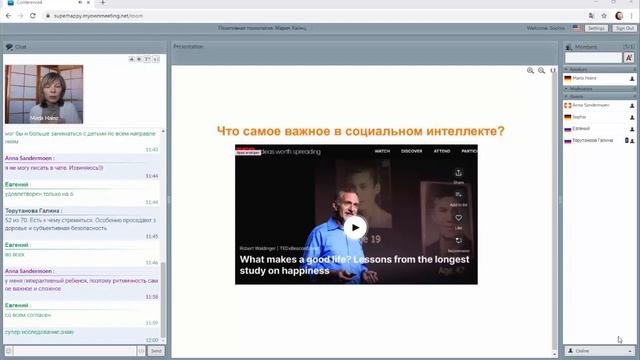Select Anna Sandermoen in guests list

(x=599, y=105)
